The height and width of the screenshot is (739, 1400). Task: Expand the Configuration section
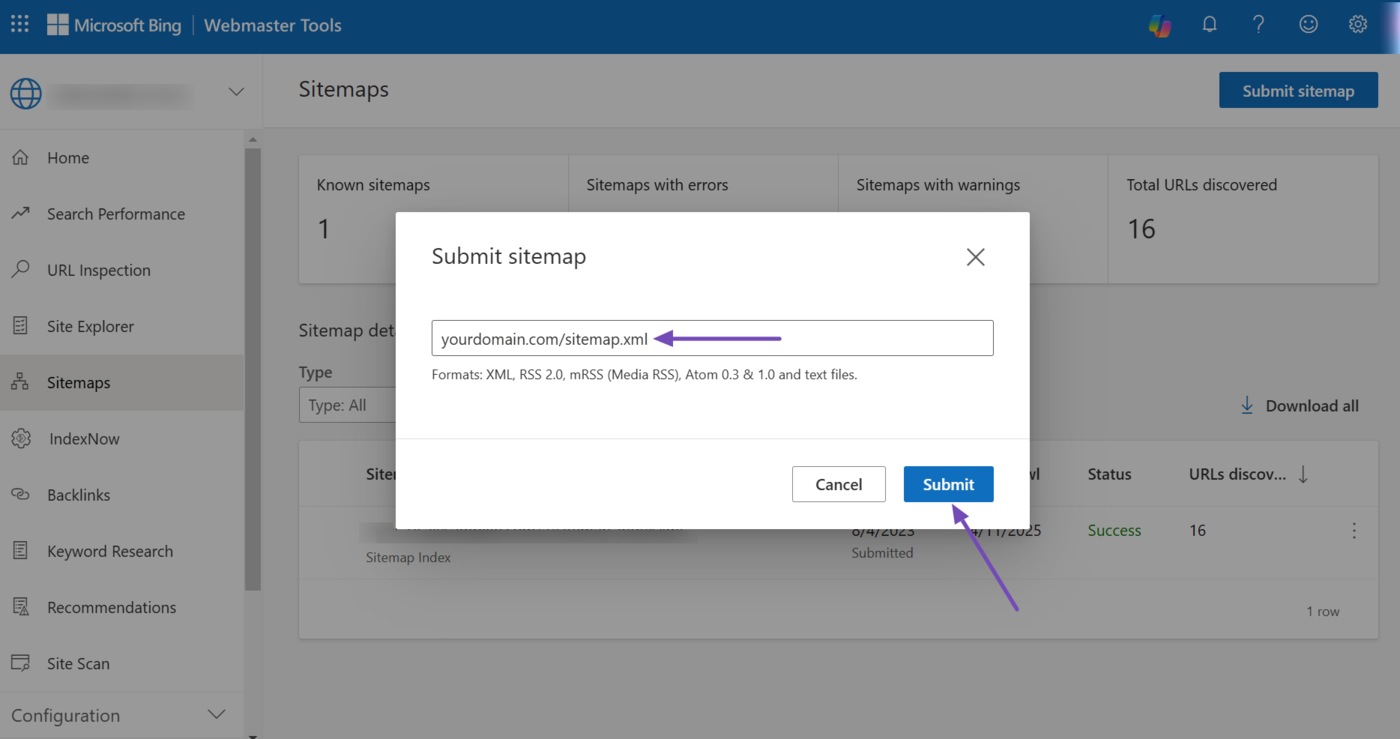[215, 715]
